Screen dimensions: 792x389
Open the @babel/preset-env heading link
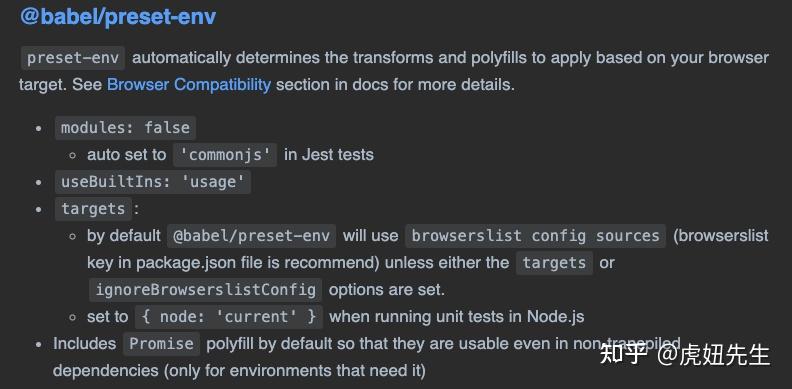118,17
